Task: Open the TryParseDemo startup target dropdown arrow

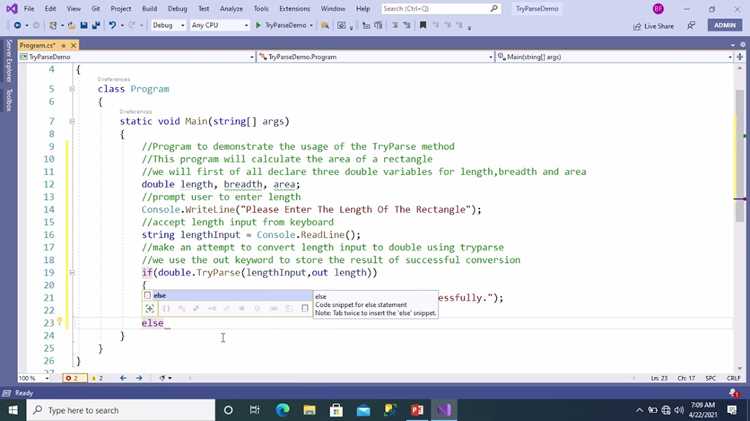Action: (311, 25)
